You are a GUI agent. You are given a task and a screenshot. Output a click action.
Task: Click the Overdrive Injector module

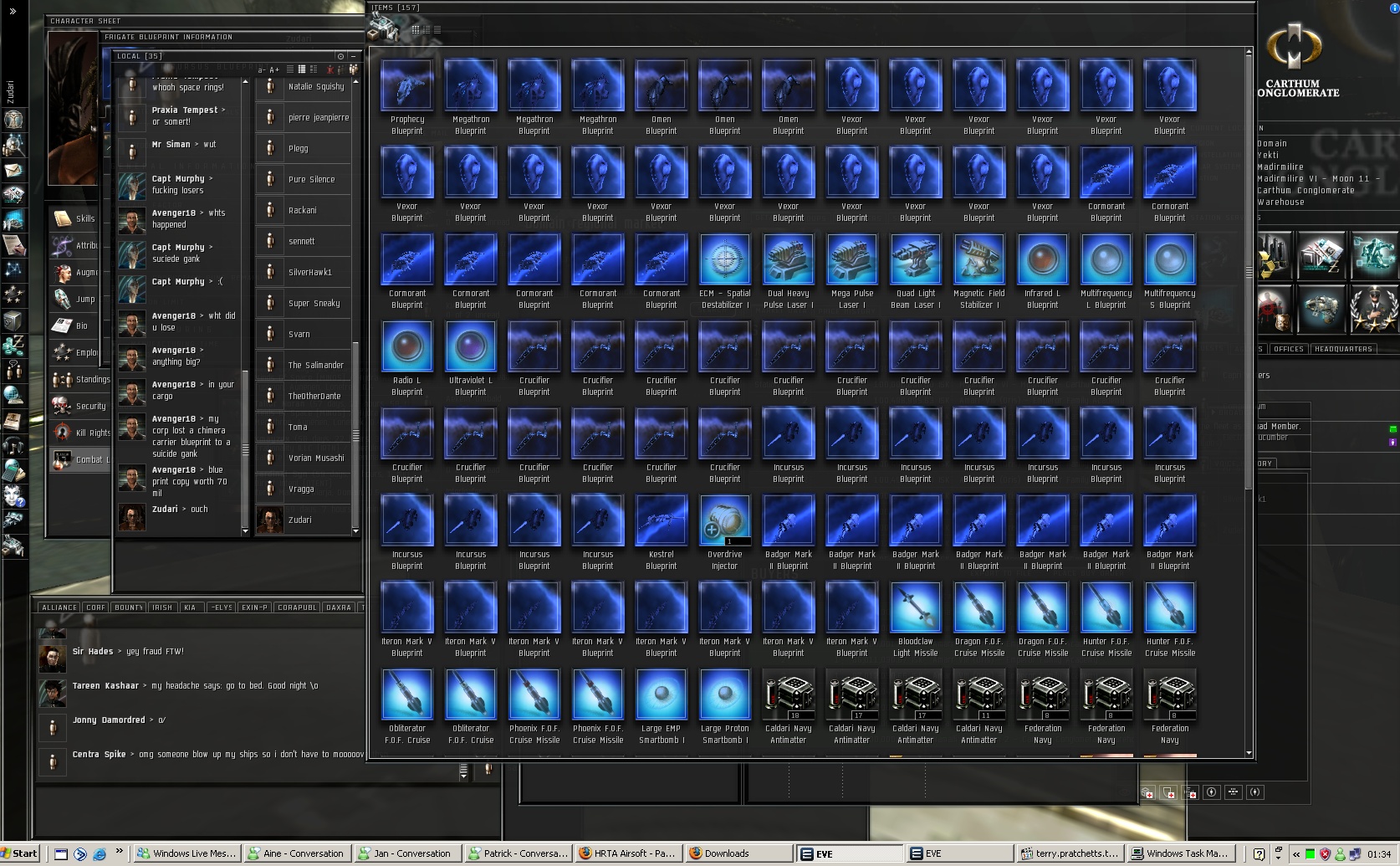coord(725,532)
